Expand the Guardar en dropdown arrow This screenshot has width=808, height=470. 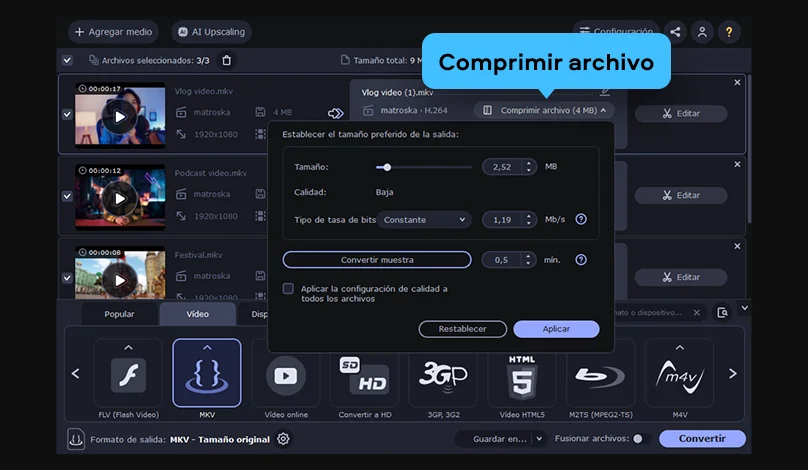(538, 439)
